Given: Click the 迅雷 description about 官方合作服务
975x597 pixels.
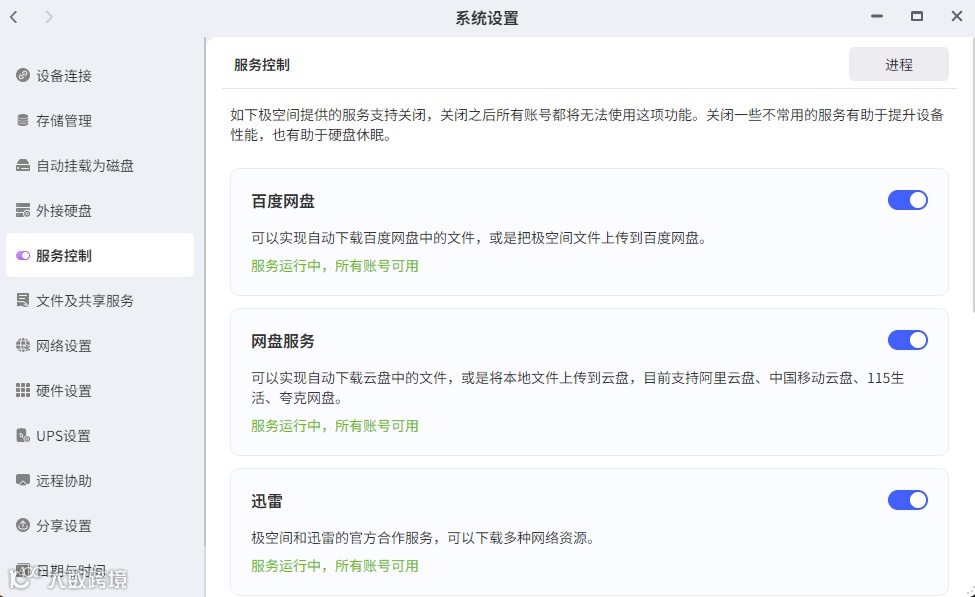Looking at the screenshot, I should 423,538.
